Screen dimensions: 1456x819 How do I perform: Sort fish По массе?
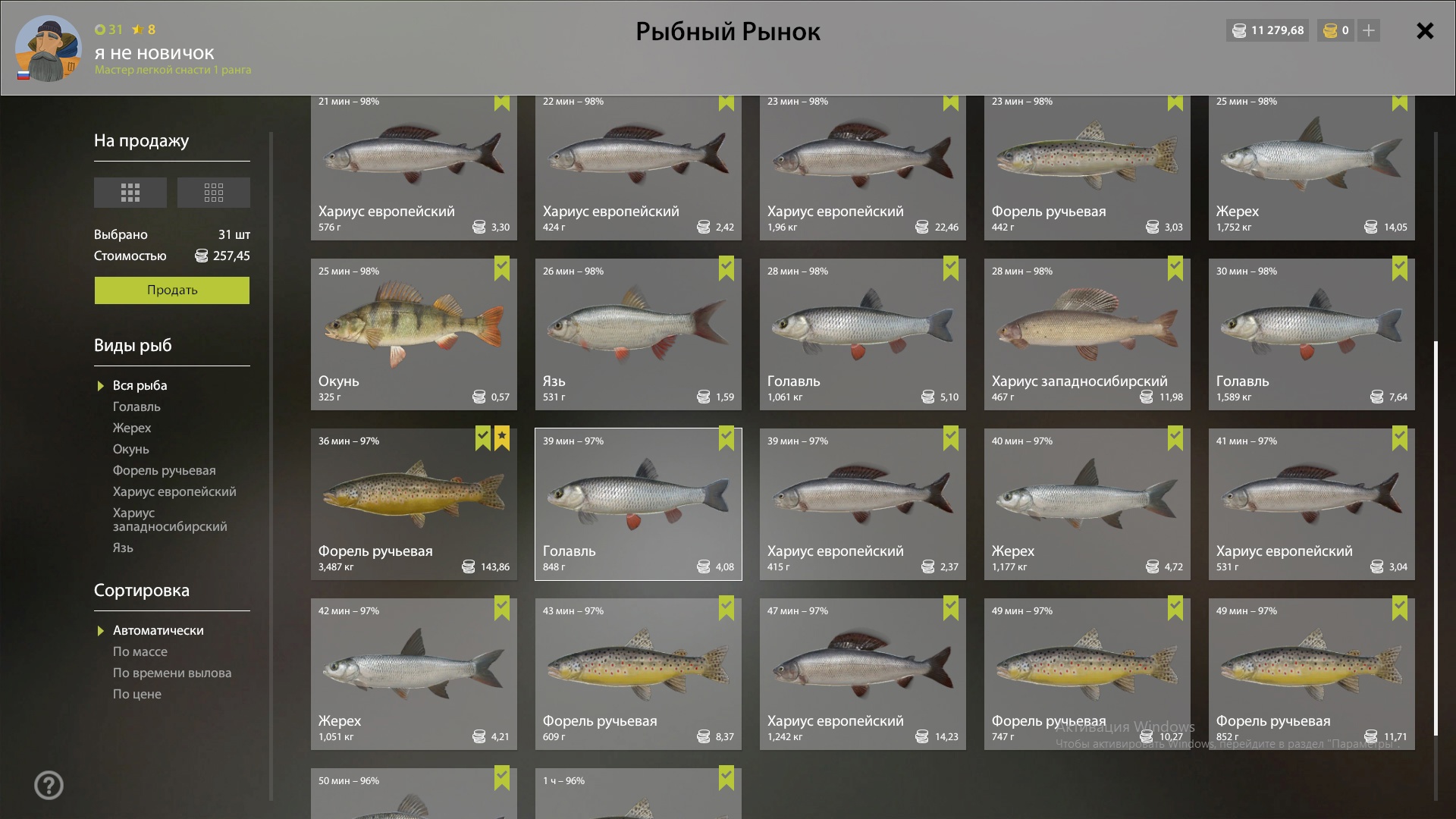[x=140, y=651]
